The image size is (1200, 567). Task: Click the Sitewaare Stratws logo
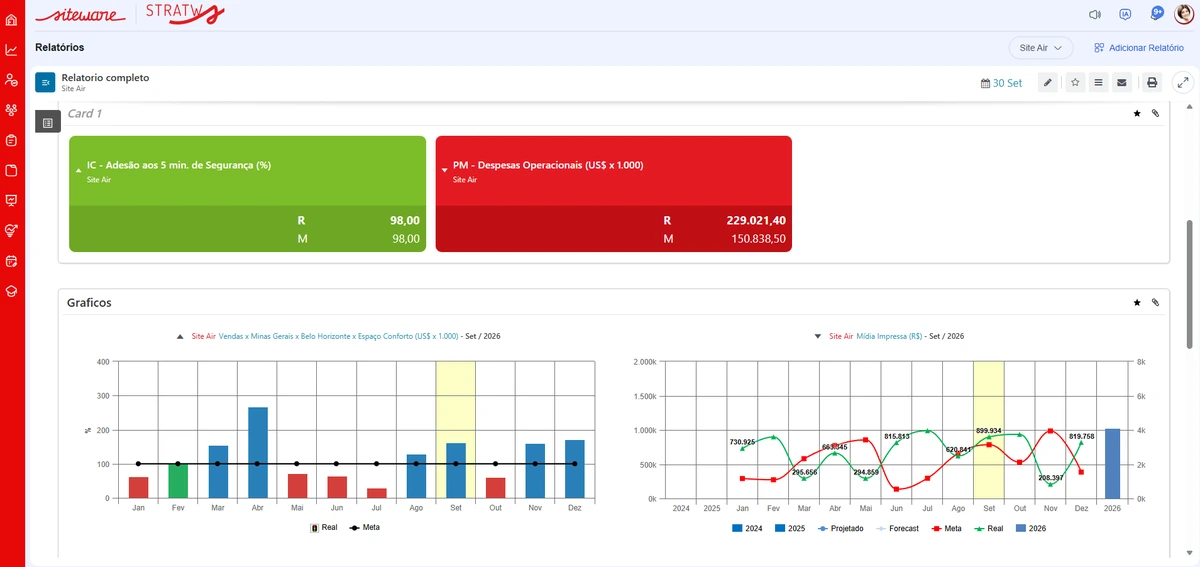click(129, 14)
